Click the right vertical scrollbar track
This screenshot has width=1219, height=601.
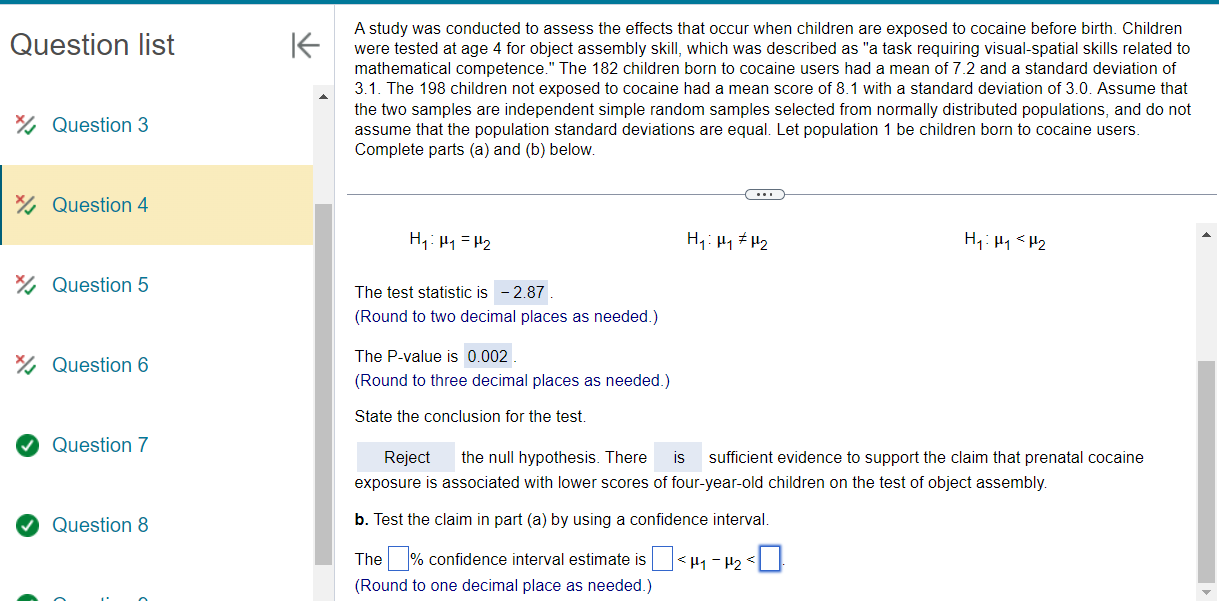1205,420
